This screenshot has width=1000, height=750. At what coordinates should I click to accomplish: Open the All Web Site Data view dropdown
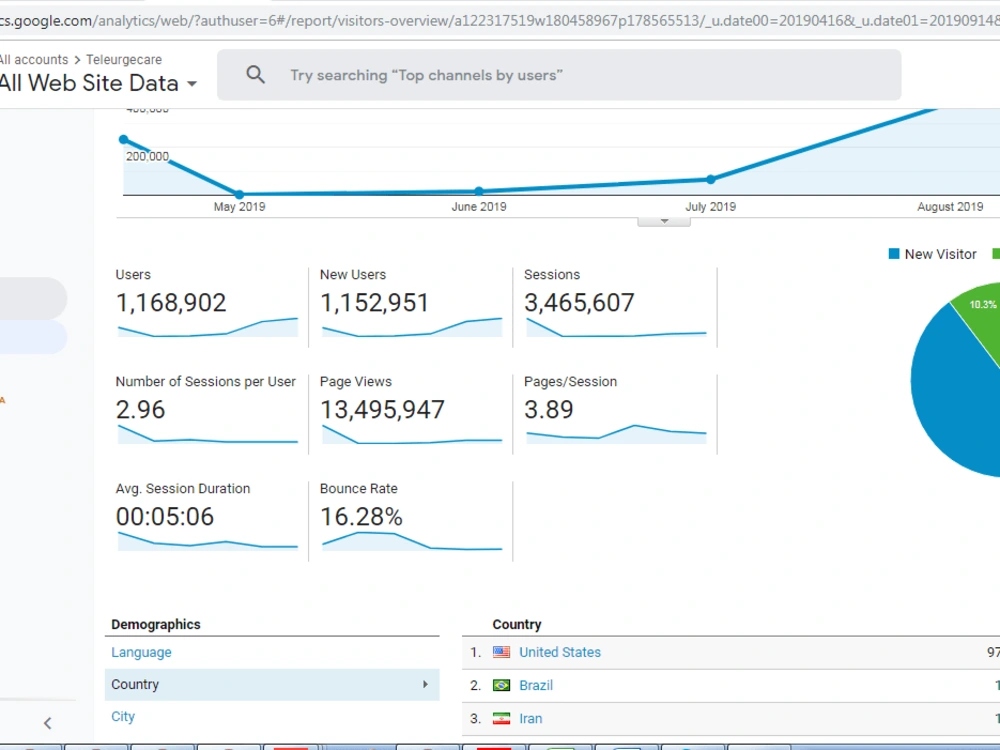coord(98,83)
